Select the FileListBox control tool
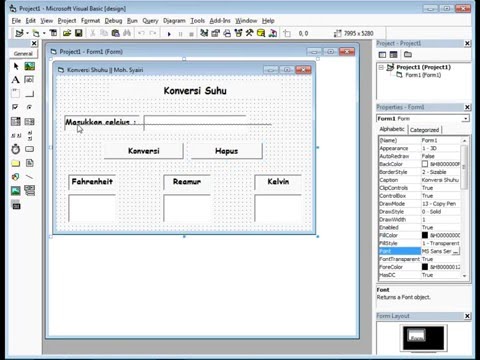Screen dimensions: 480x360 click(x=29, y=163)
